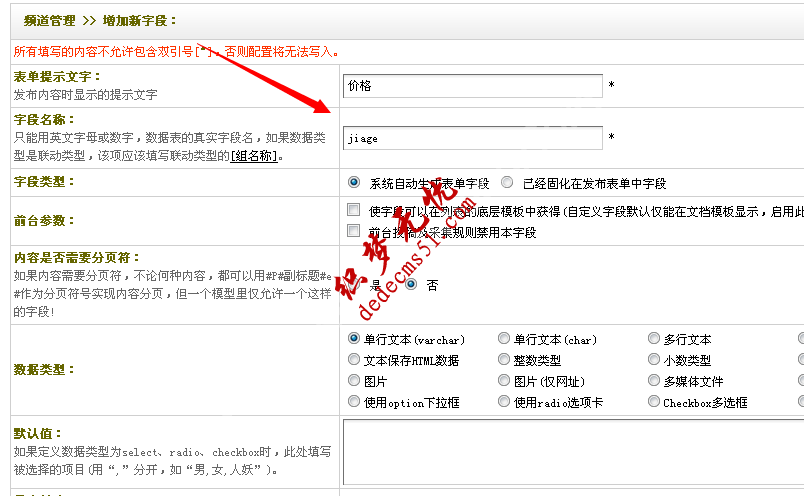Image resolution: width=804 pixels, height=496 pixels.
Task: Select 单行文本(char) data type
Action: (x=504, y=339)
